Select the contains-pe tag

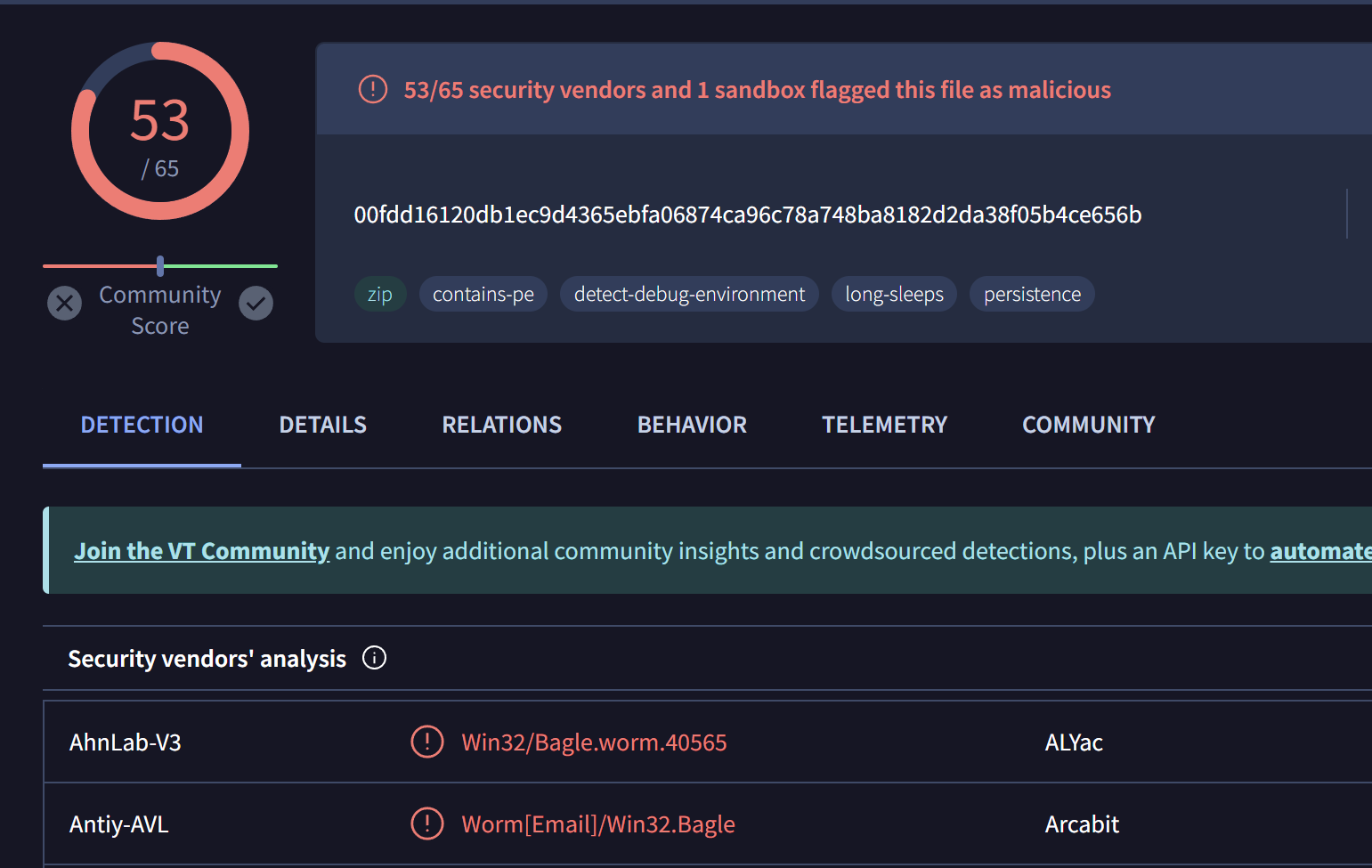point(483,294)
